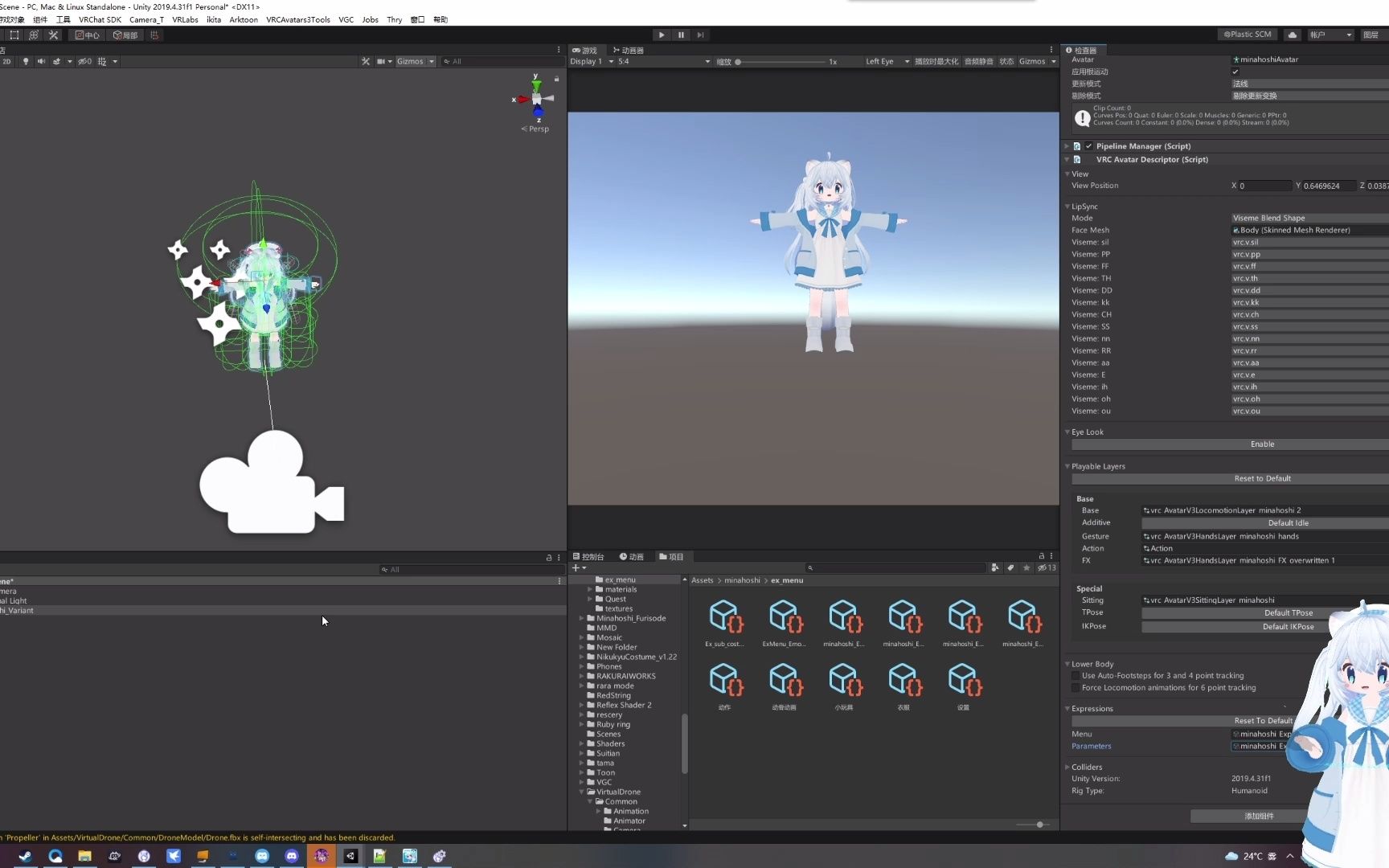The height and width of the screenshot is (868, 1389).
Task: Open the custom editor tools icon
Action: 54,35
